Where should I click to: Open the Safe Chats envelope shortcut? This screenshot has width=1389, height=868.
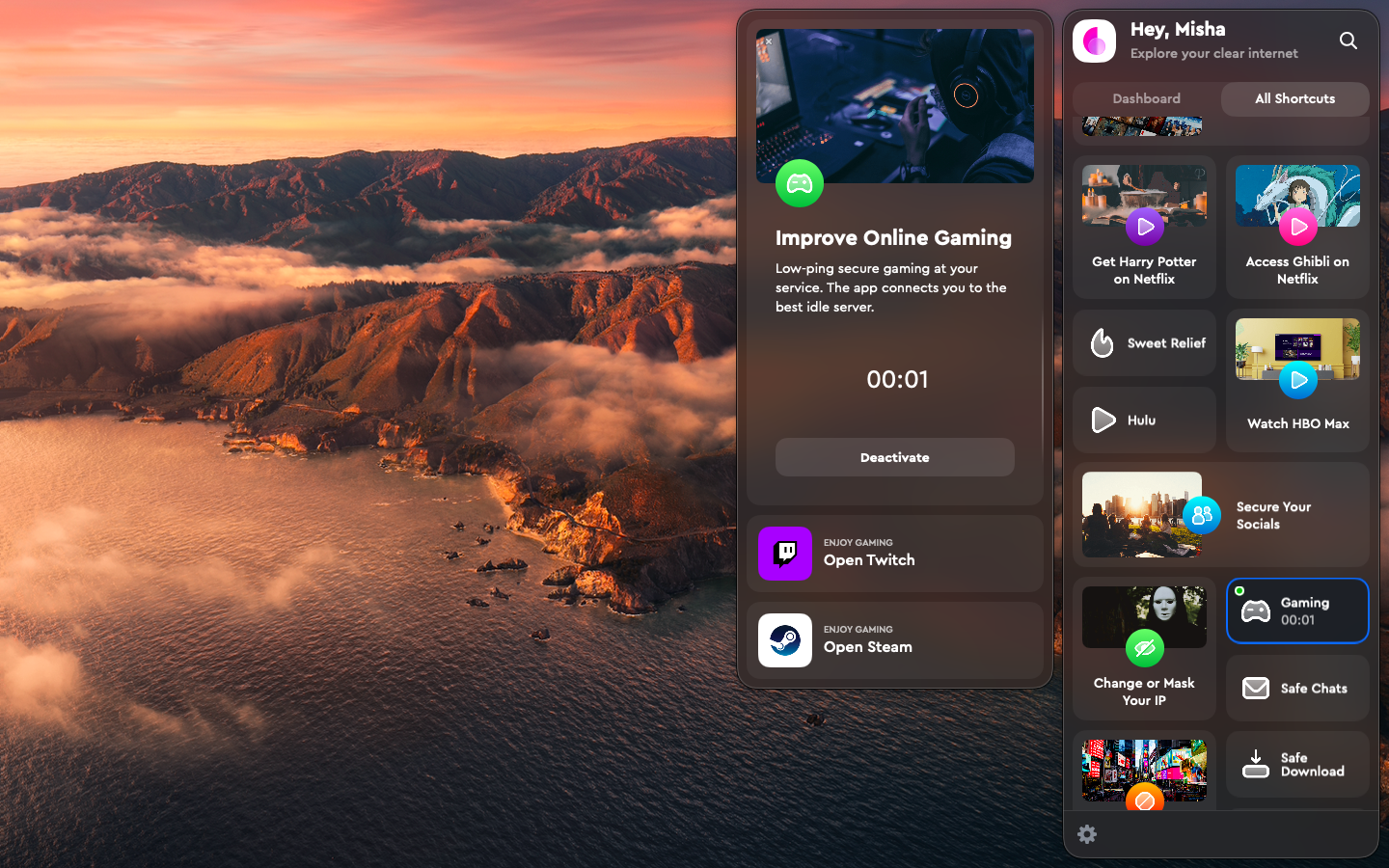pos(1296,689)
